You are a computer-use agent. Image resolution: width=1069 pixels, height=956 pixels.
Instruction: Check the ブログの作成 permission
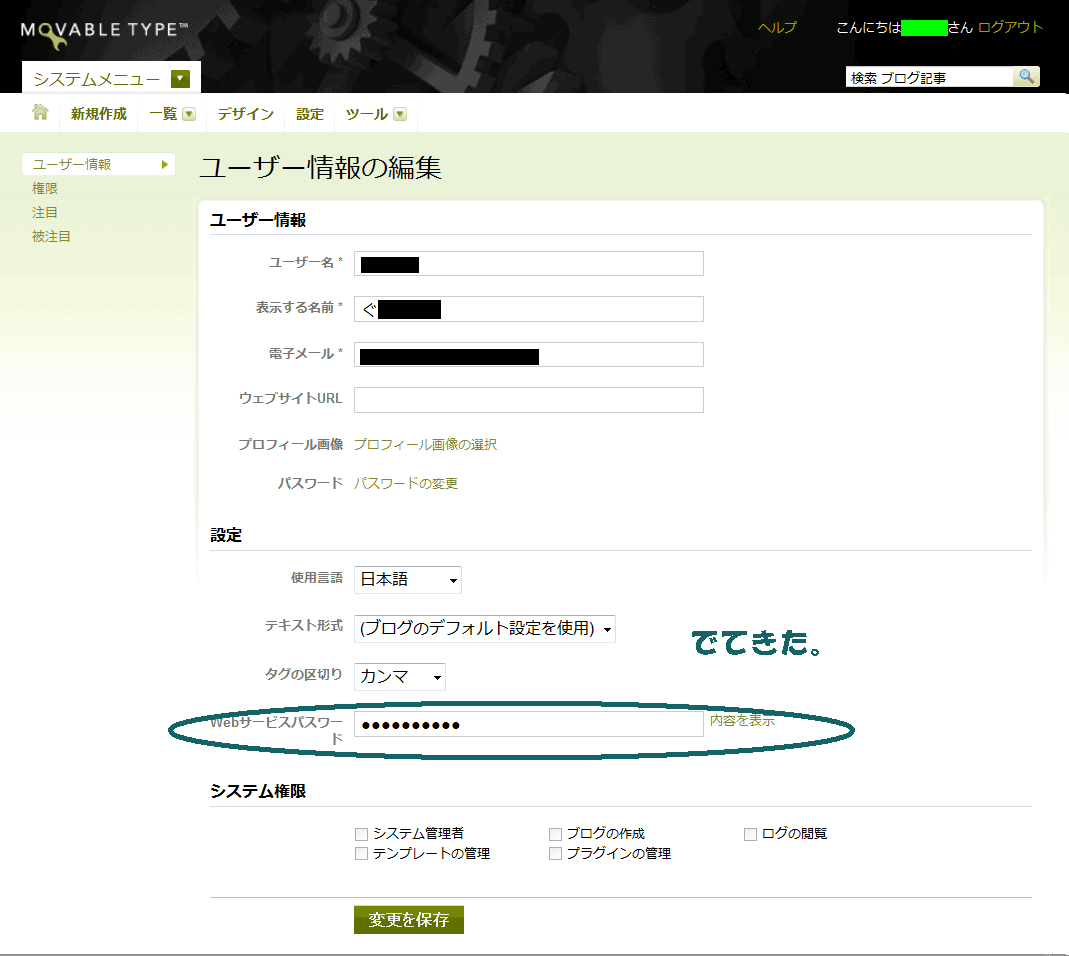556,834
